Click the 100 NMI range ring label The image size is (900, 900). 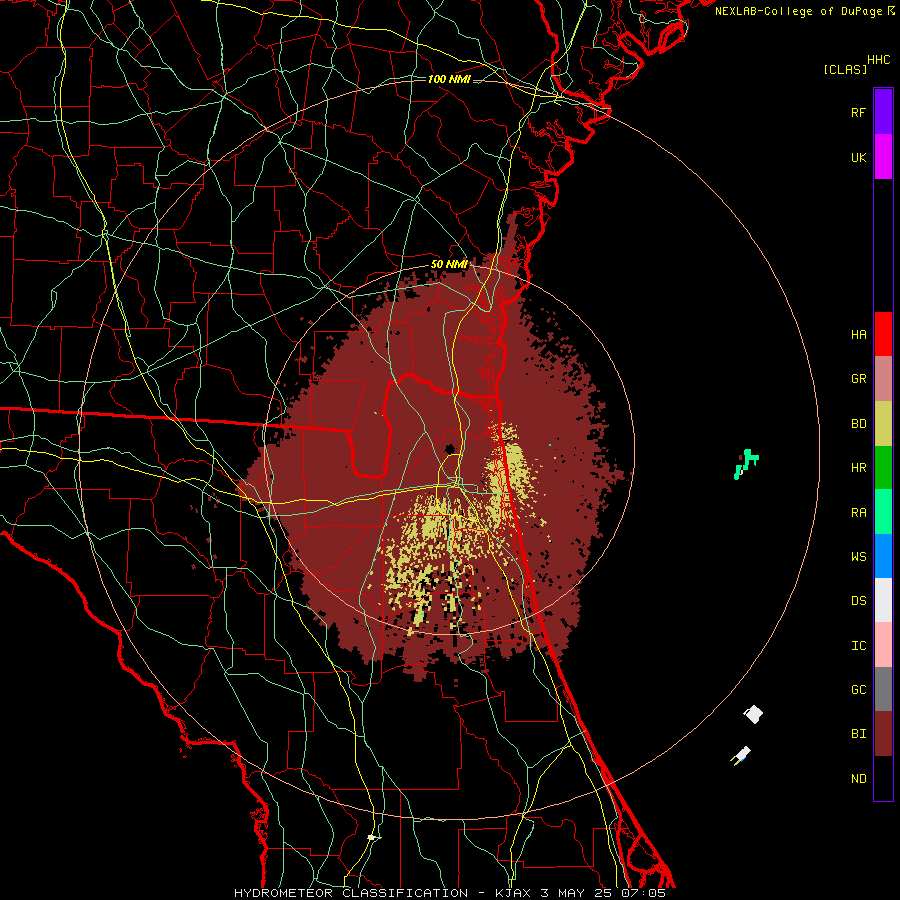click(449, 79)
